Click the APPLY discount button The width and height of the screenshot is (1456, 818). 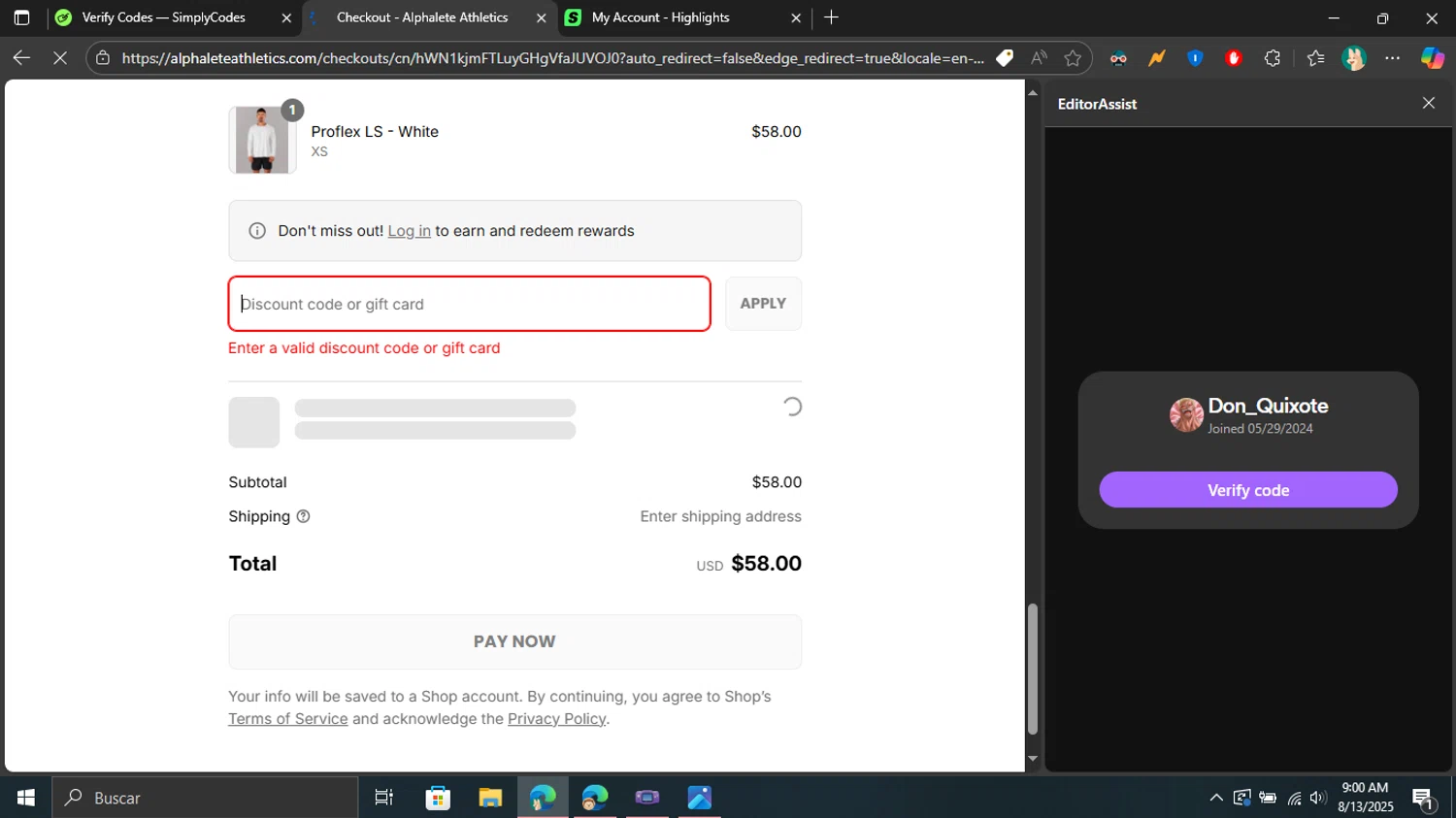[x=764, y=304]
